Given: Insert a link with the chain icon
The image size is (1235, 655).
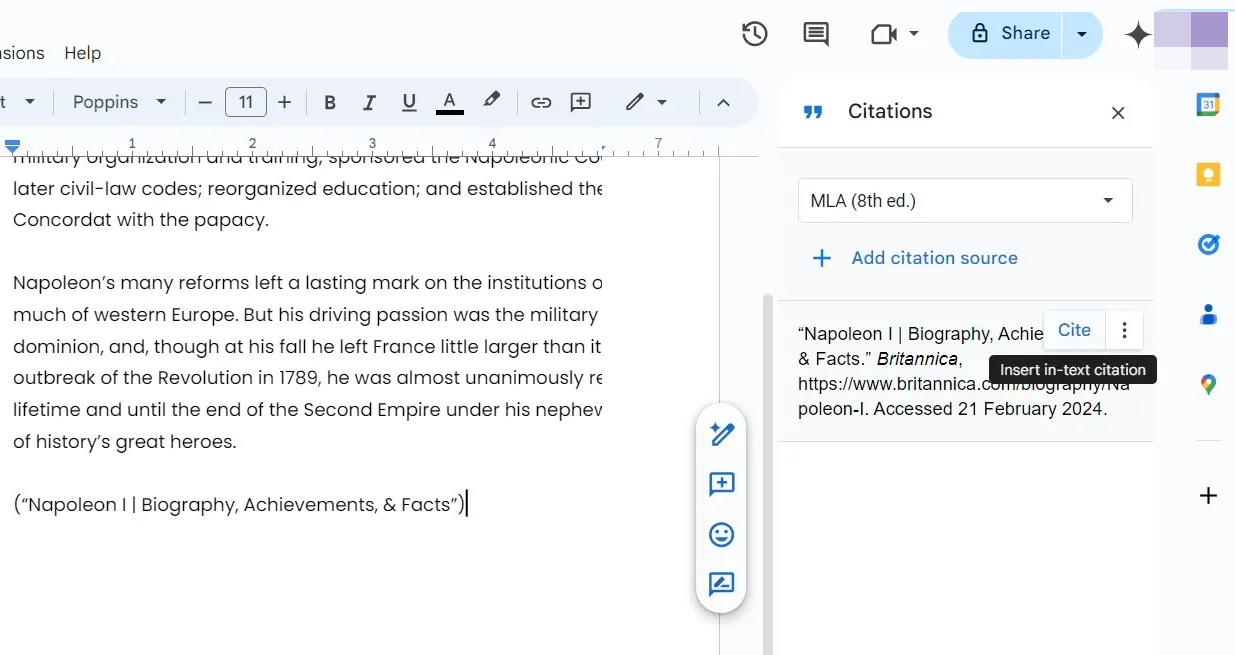Looking at the screenshot, I should 541,102.
